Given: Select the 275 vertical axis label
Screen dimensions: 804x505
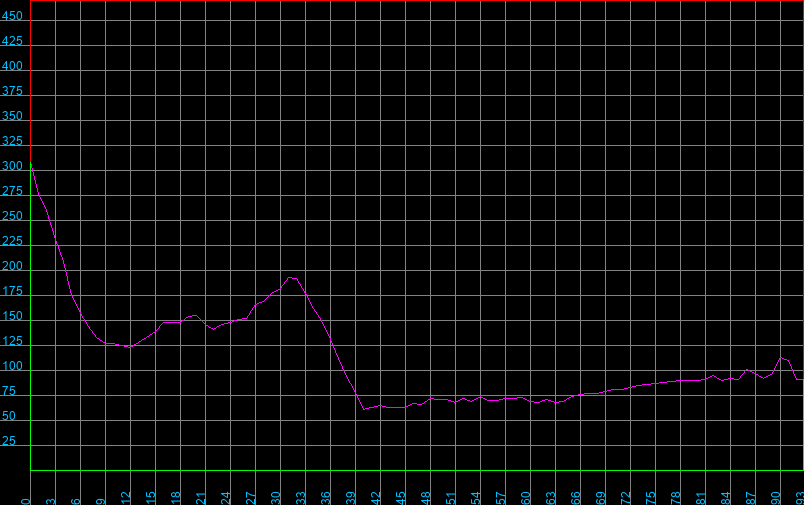Looking at the screenshot, I should (x=12, y=191).
